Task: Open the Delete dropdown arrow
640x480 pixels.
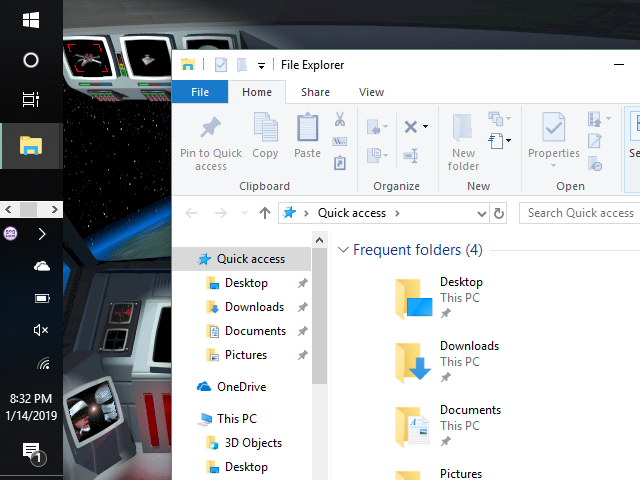Action: tap(425, 127)
